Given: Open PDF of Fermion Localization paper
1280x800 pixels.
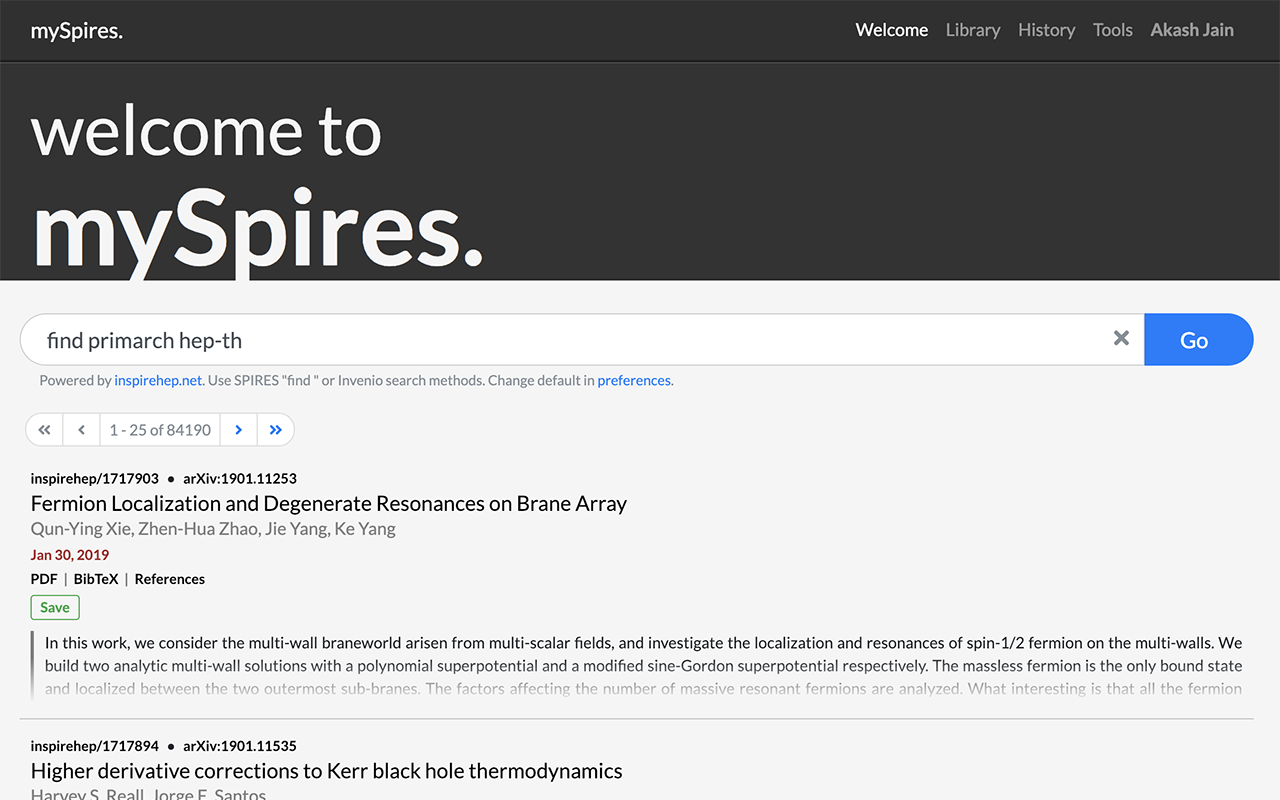Looking at the screenshot, I should (44, 579).
